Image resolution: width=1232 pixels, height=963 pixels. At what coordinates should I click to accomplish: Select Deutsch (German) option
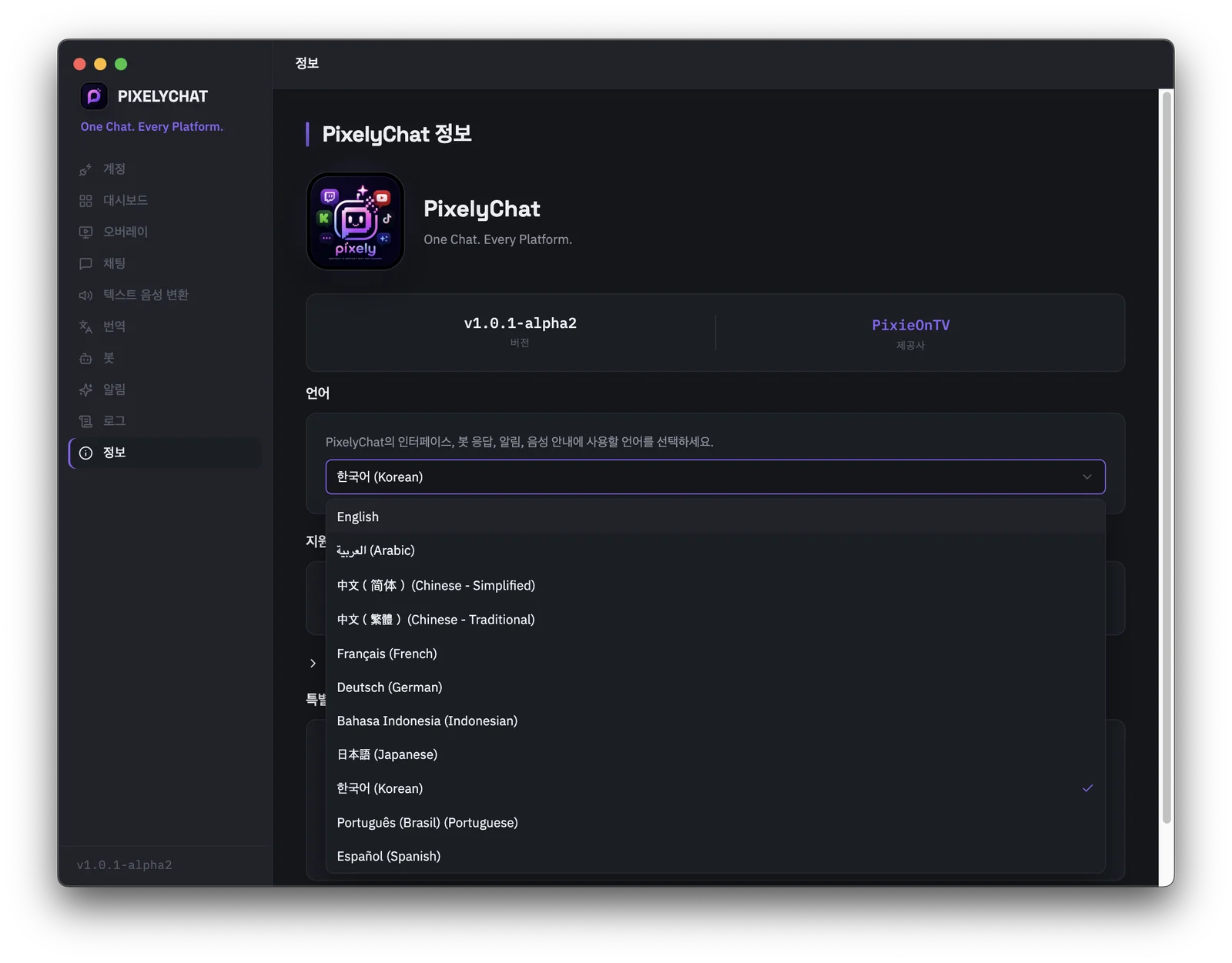(715, 687)
